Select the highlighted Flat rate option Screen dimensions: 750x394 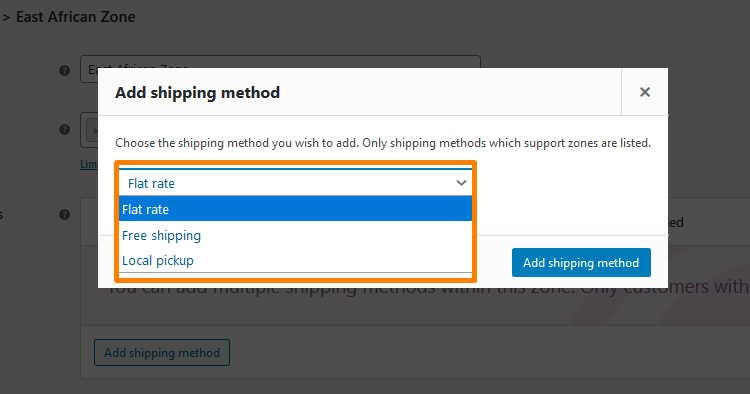(295, 209)
